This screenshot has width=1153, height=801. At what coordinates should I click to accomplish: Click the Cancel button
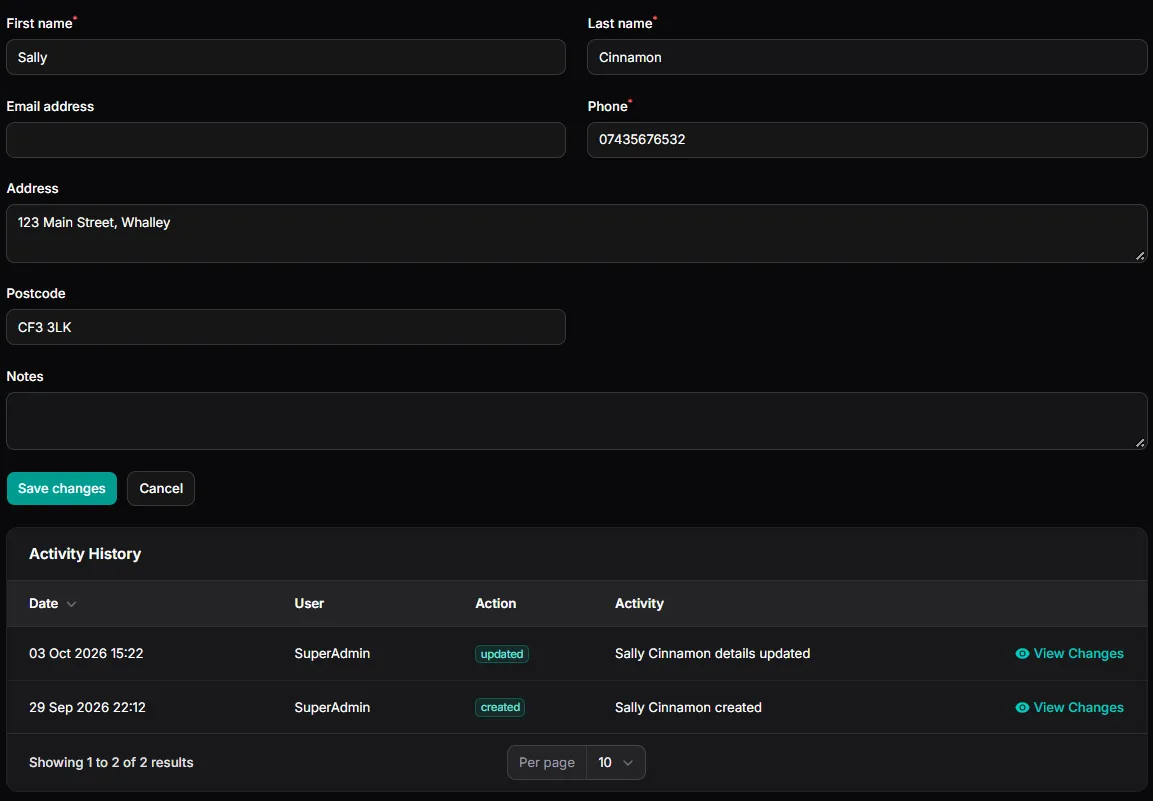161,488
